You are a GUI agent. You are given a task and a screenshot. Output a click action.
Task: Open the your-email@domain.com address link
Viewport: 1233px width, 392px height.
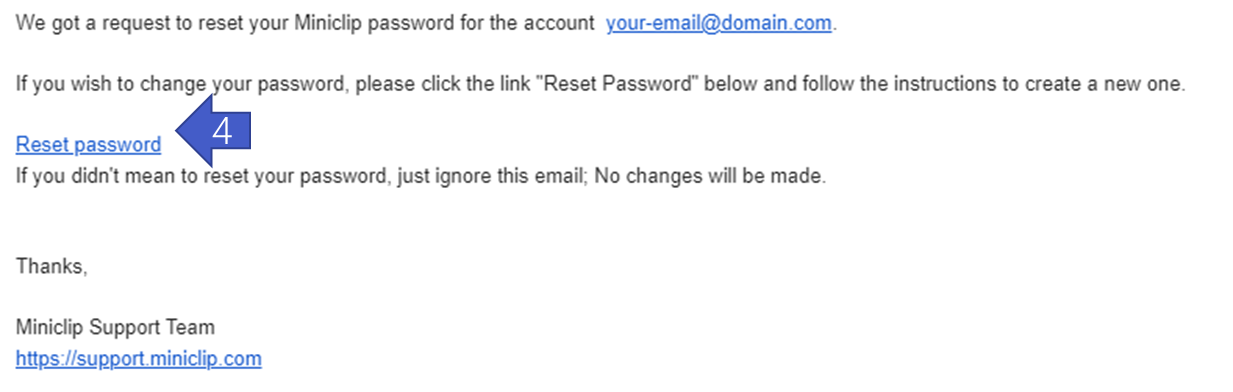[x=718, y=24]
